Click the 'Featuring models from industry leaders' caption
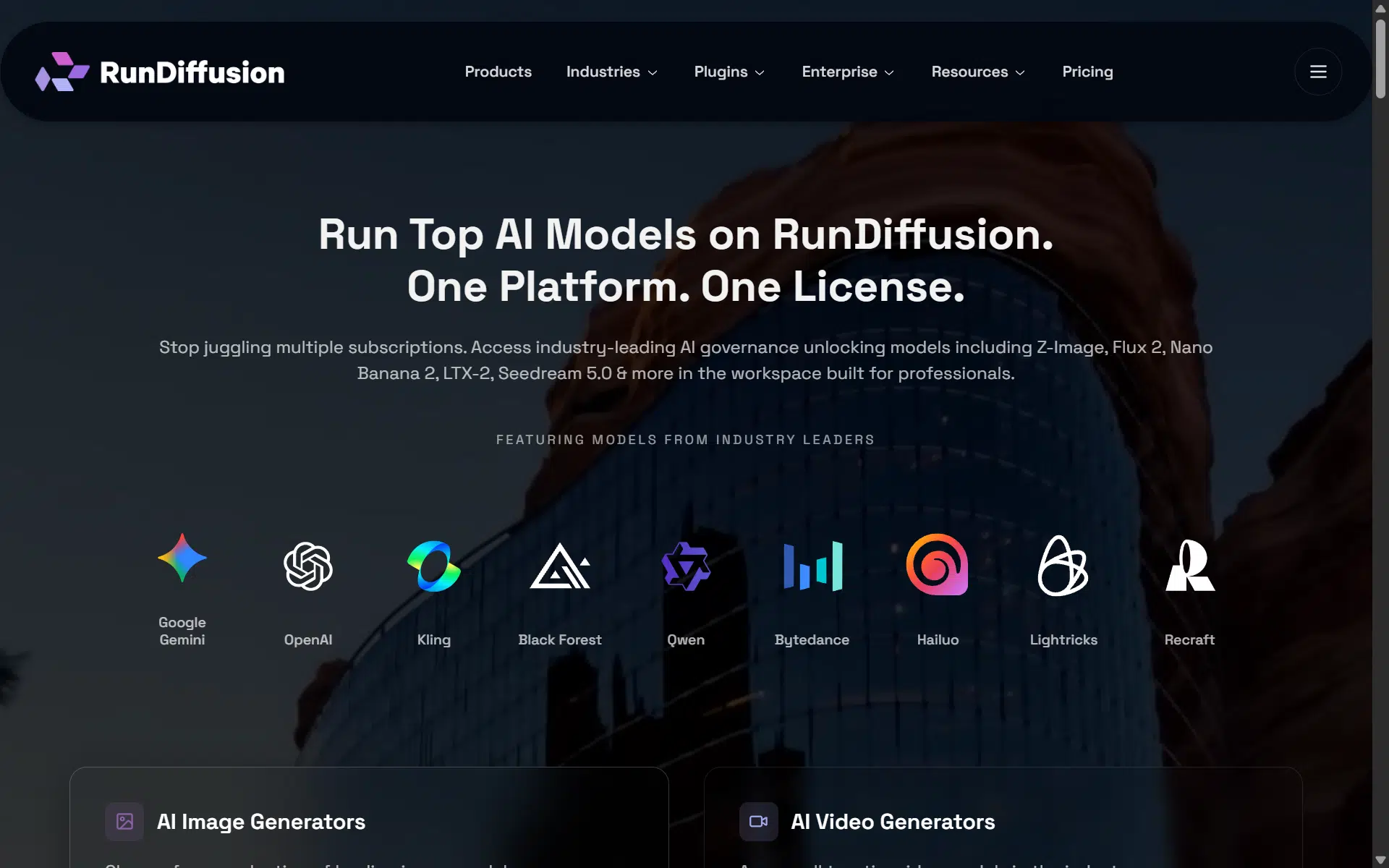The image size is (1389, 868). [686, 440]
